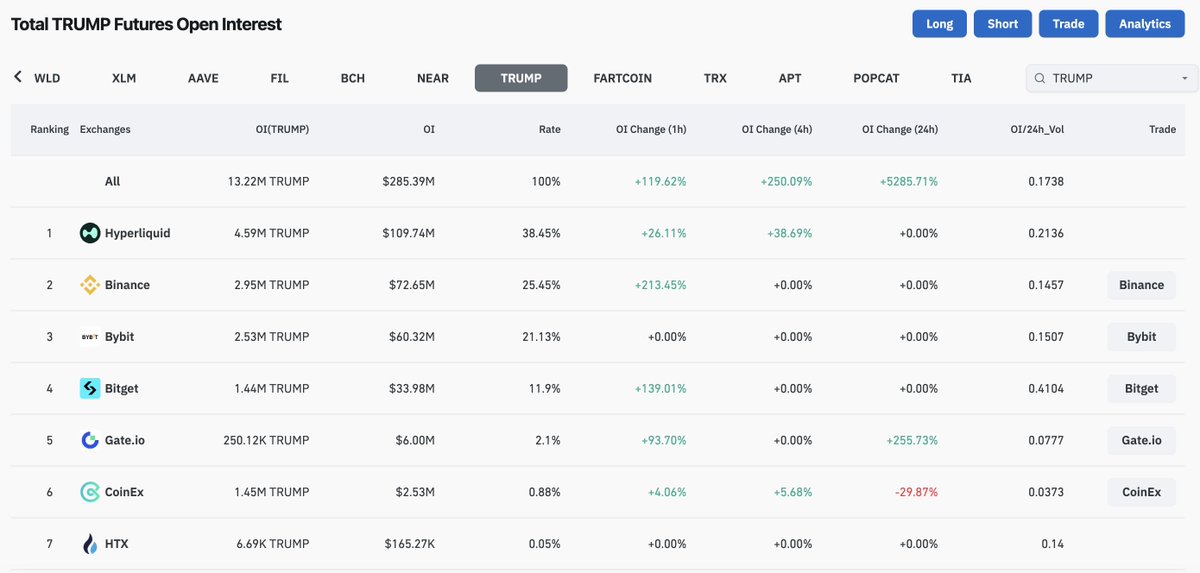Viewport: 1200px width, 573px height.
Task: Sort by Rate column header
Action: (x=550, y=129)
